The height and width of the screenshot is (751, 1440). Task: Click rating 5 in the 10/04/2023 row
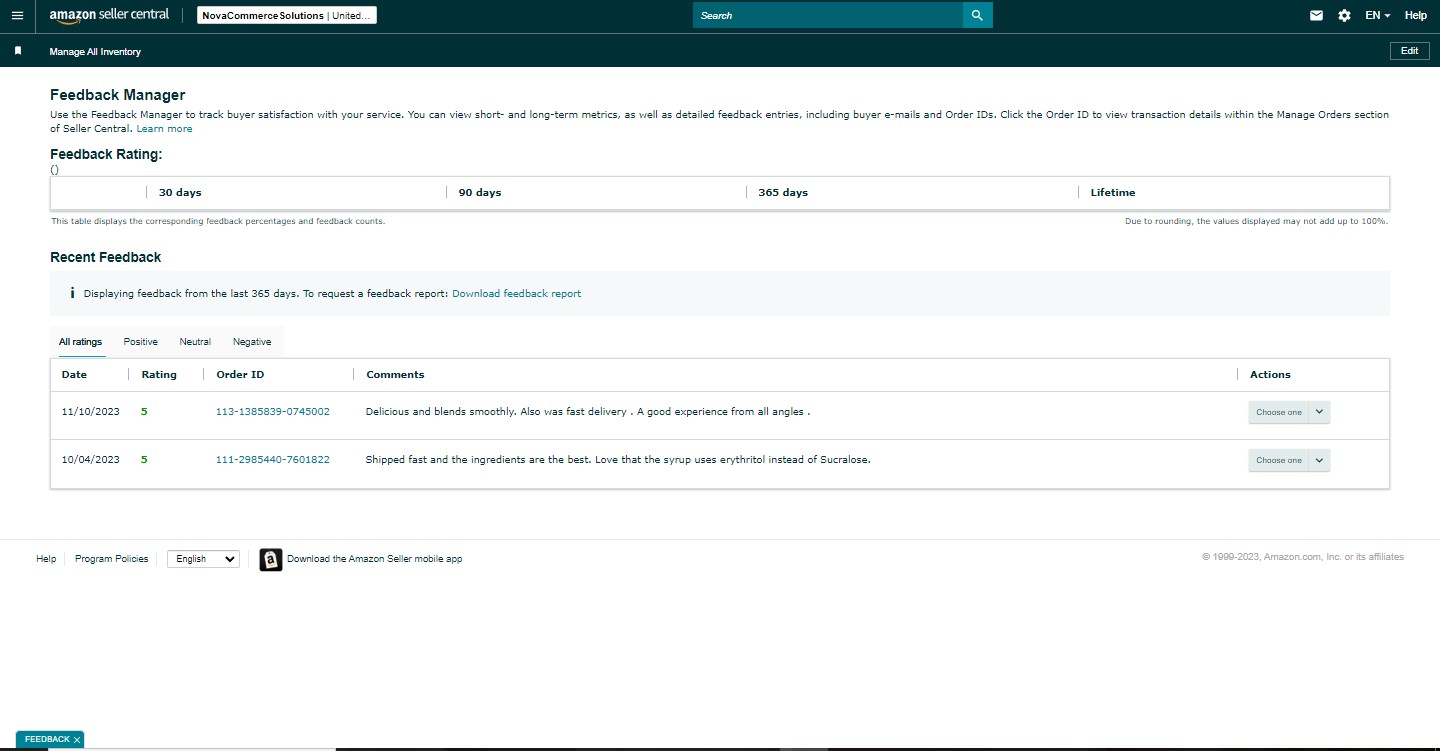coord(144,460)
